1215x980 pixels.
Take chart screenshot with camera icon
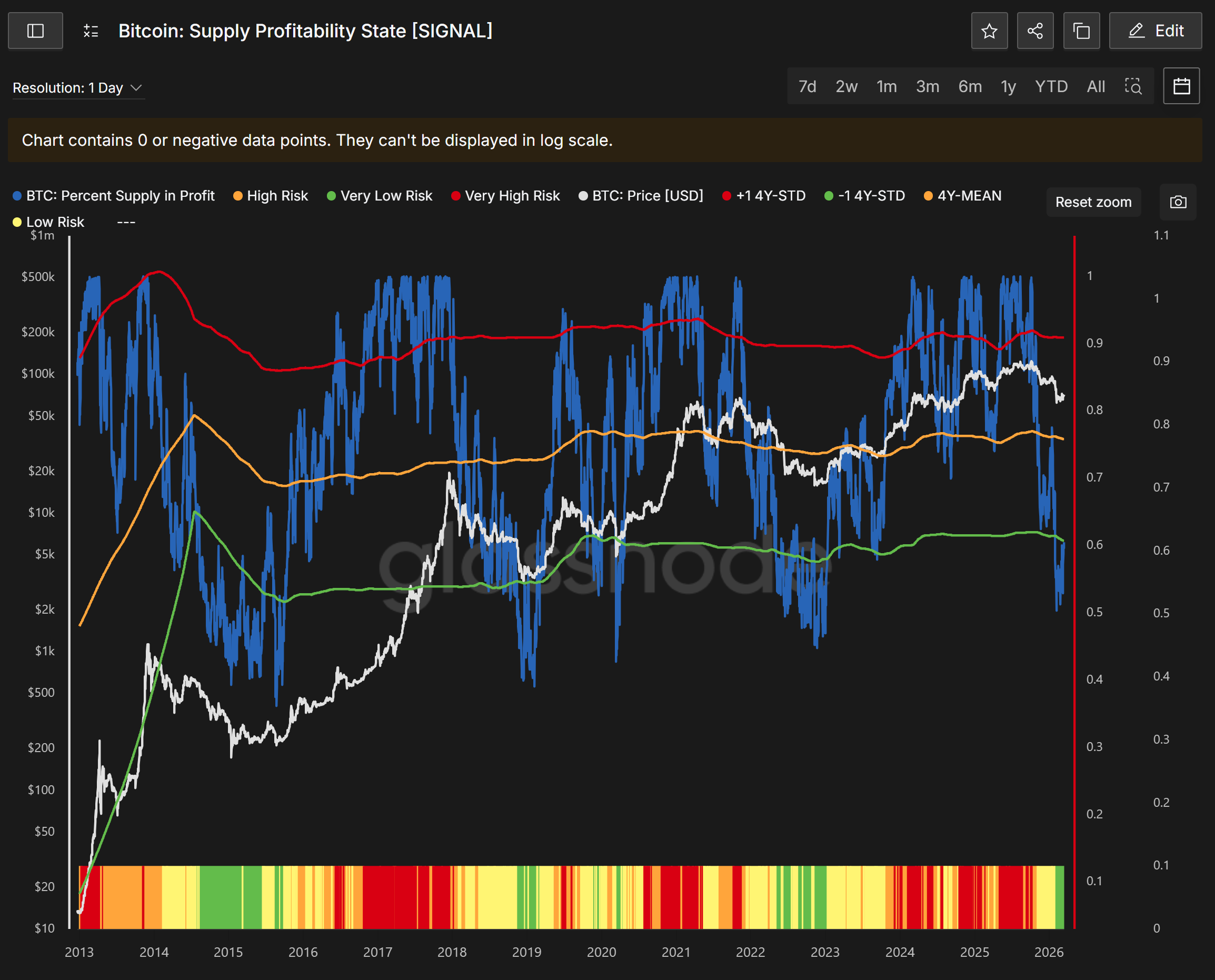click(1178, 202)
